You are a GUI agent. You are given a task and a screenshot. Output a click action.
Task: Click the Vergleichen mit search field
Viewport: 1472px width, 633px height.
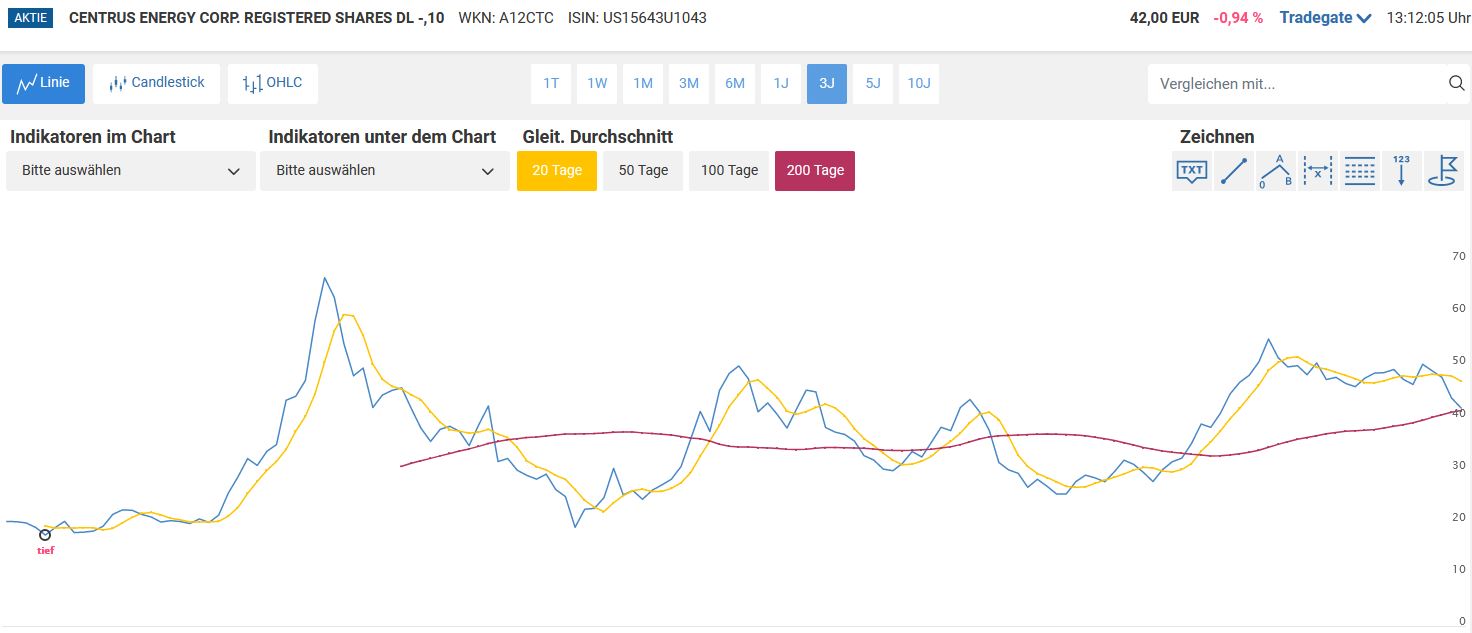[x=1295, y=84]
